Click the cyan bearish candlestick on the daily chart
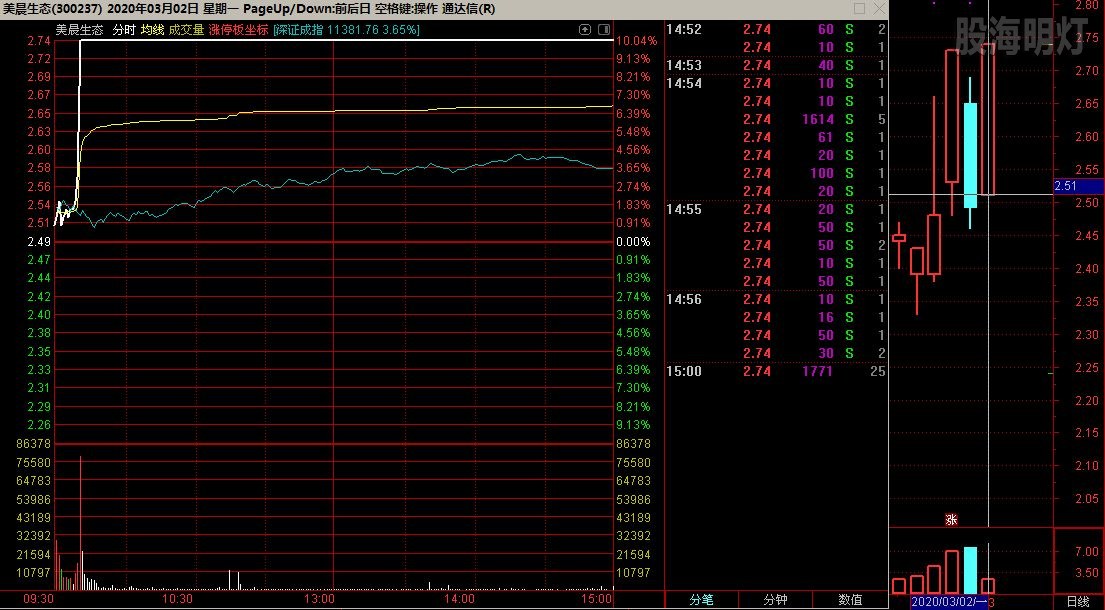This screenshot has height=610, width=1105. (970, 155)
